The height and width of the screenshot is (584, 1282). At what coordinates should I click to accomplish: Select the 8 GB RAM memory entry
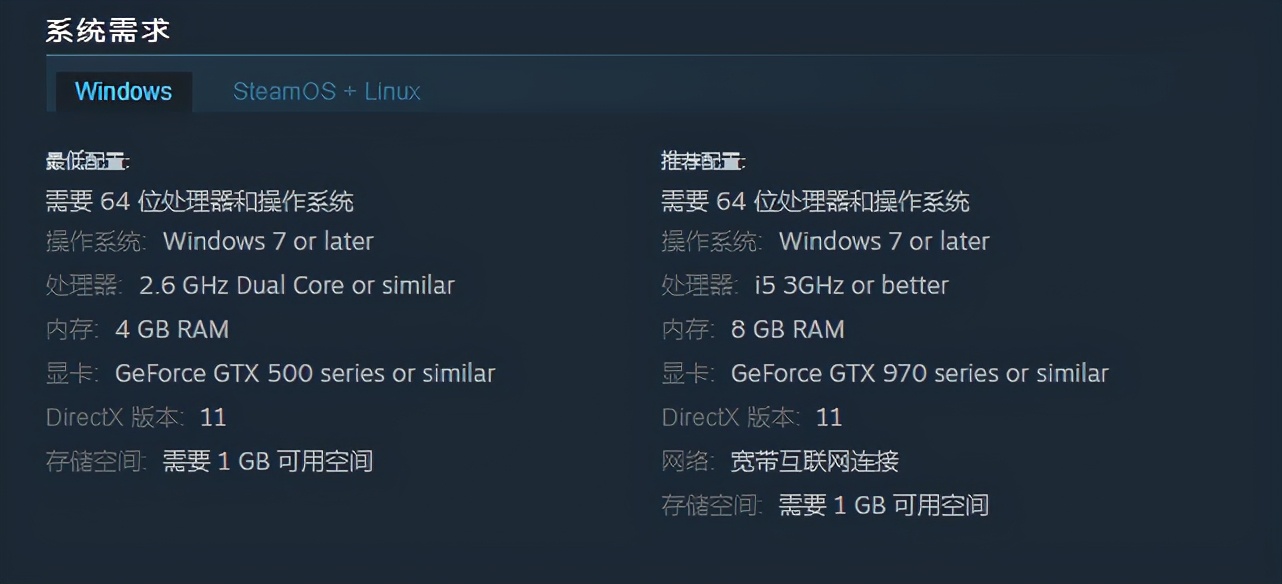[753, 329]
